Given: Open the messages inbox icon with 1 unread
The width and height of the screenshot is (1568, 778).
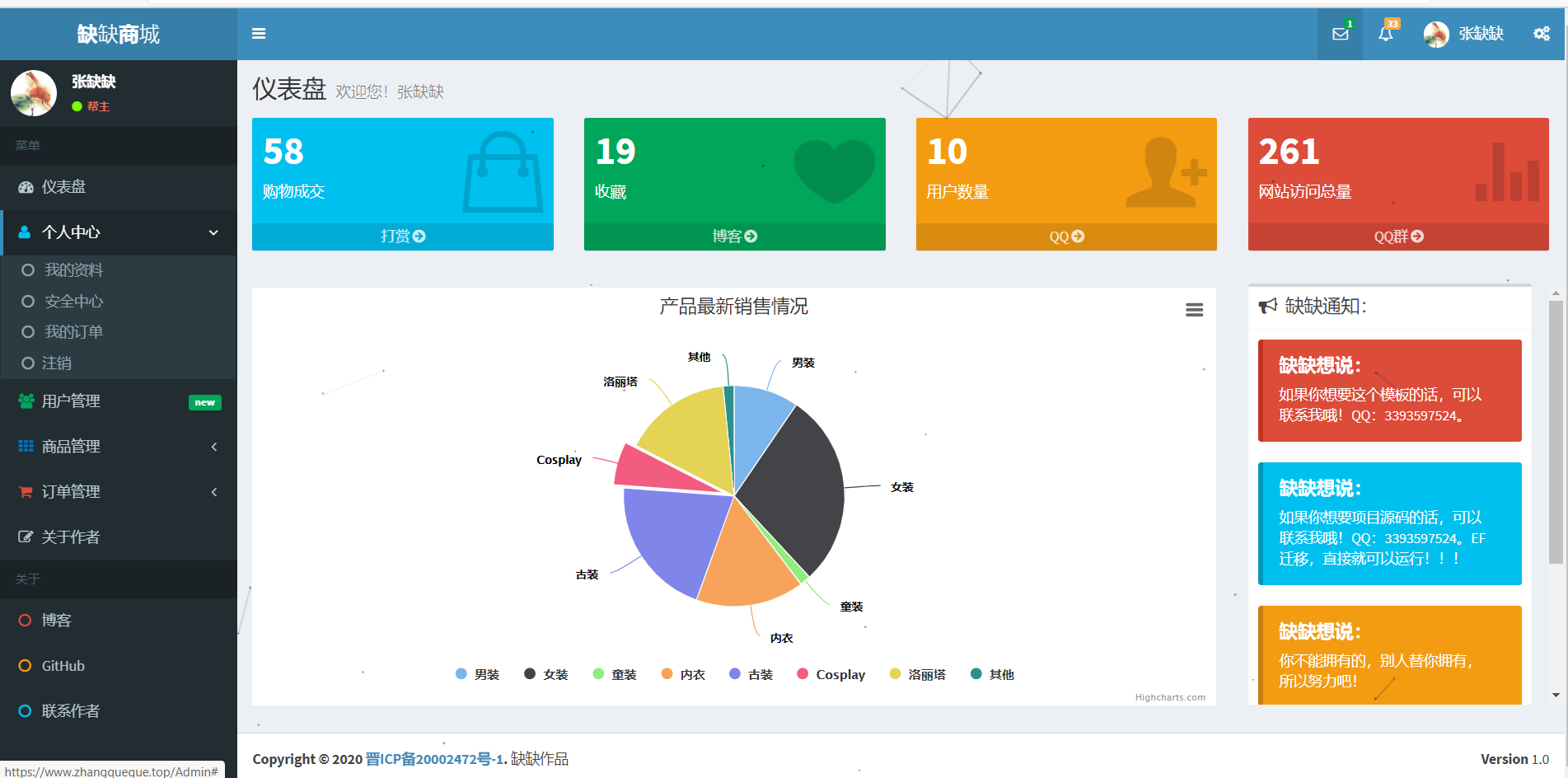Looking at the screenshot, I should (1340, 34).
